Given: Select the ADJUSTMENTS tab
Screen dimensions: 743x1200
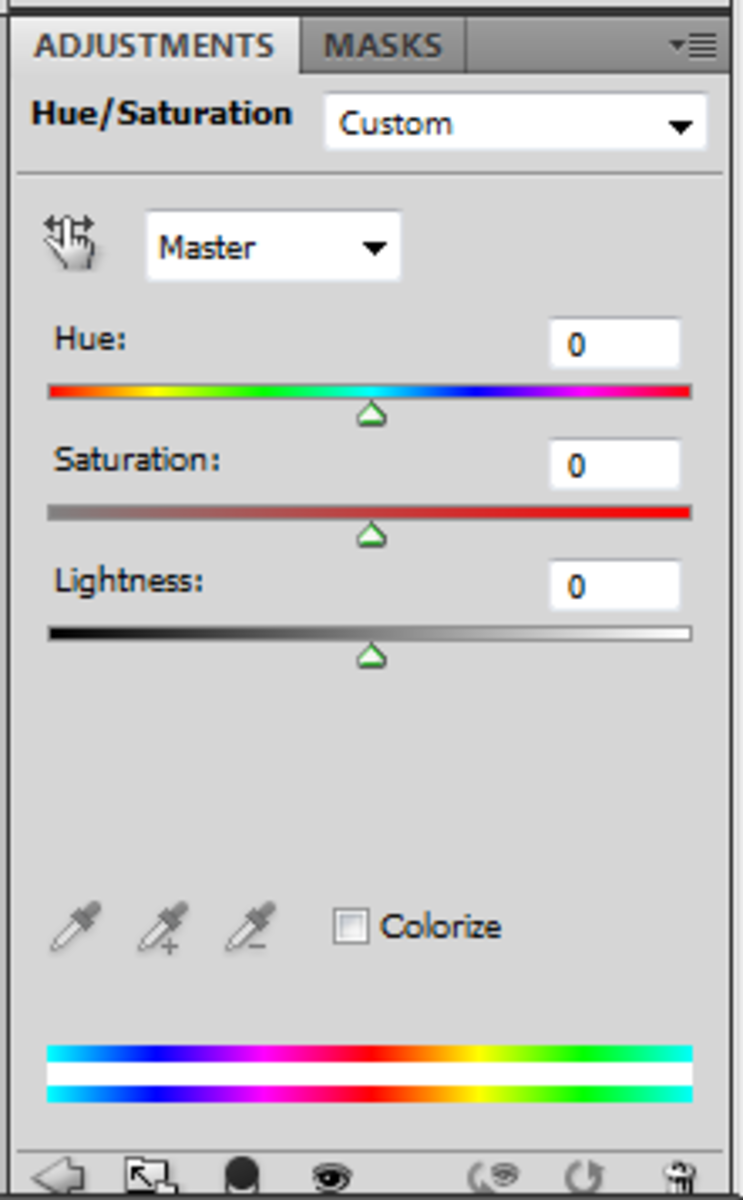Looking at the screenshot, I should coord(154,45).
